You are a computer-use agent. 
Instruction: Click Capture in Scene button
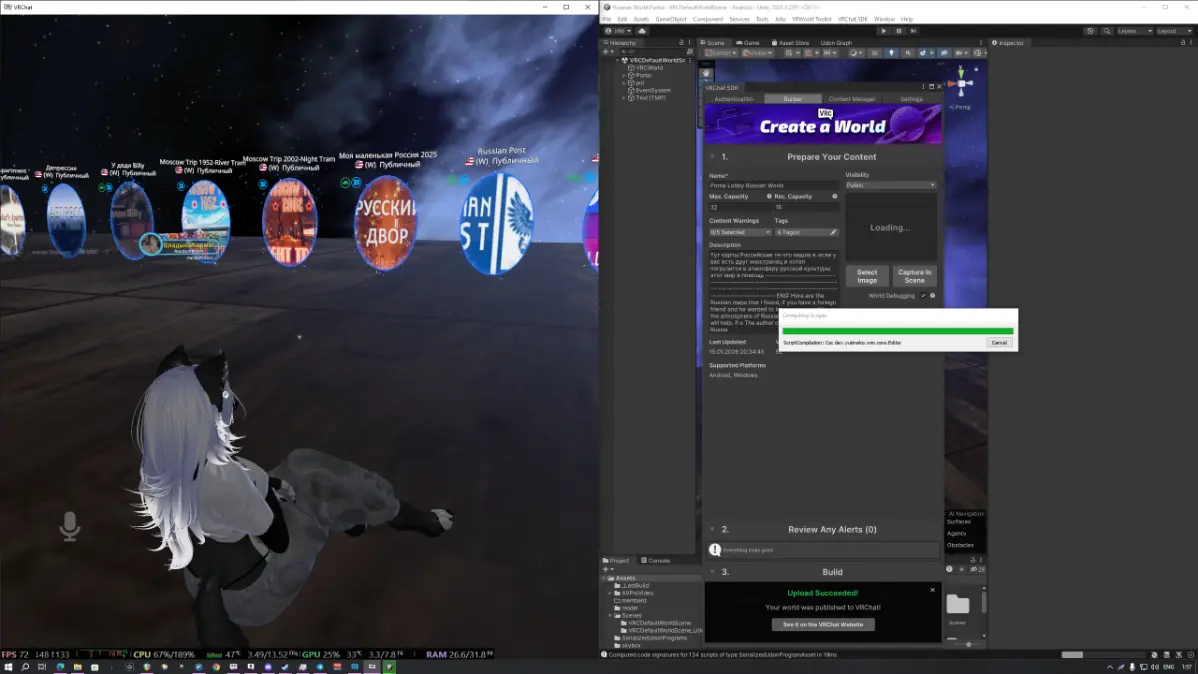tap(914, 276)
